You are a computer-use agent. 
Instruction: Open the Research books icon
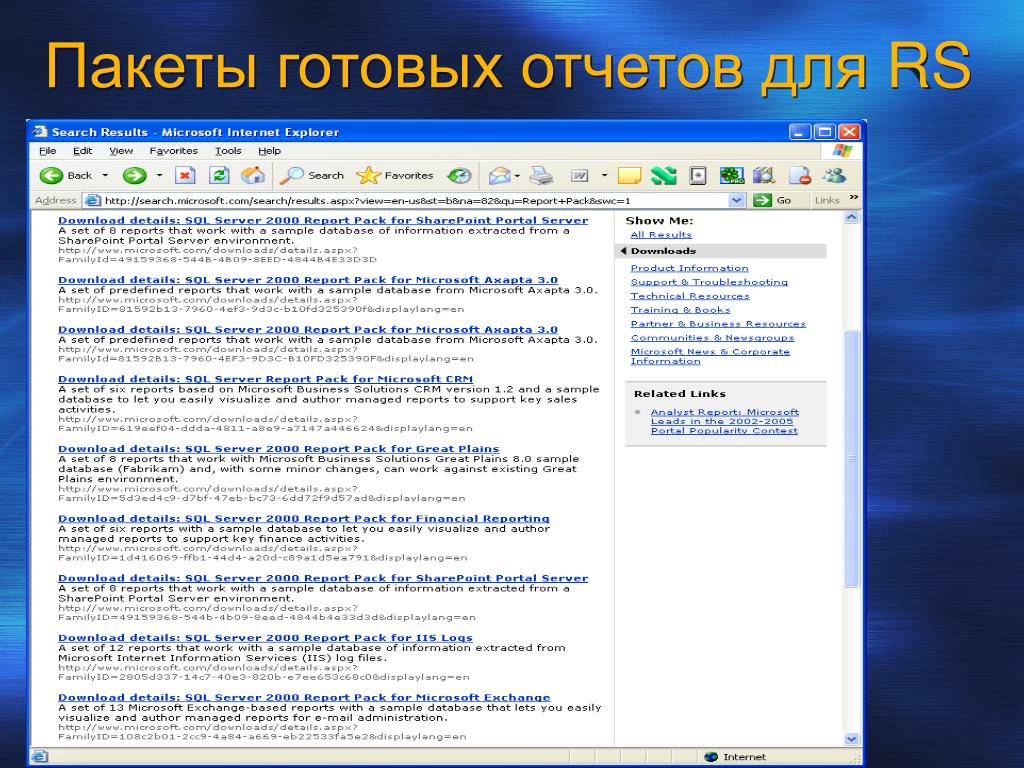click(x=763, y=175)
